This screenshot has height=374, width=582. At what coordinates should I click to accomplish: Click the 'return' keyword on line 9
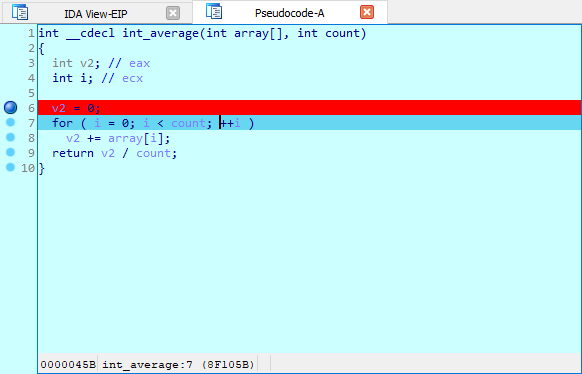tap(73, 153)
